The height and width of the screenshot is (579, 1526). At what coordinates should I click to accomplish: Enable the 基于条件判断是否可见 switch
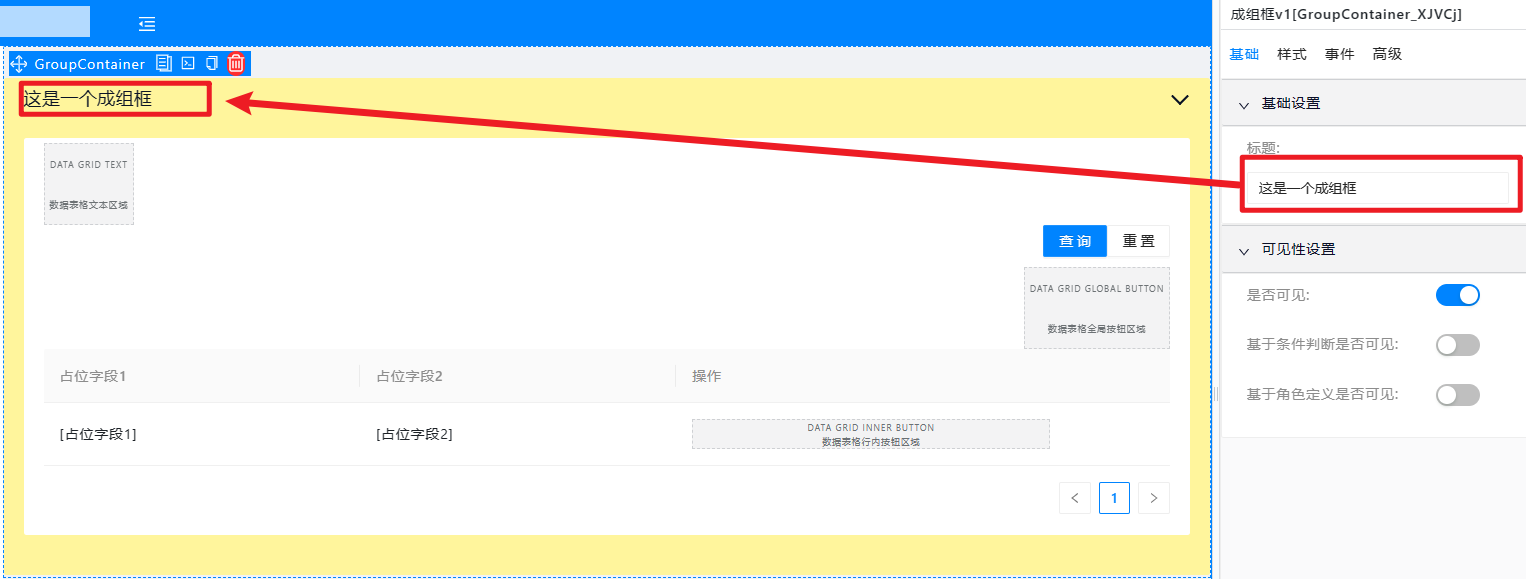click(x=1457, y=345)
